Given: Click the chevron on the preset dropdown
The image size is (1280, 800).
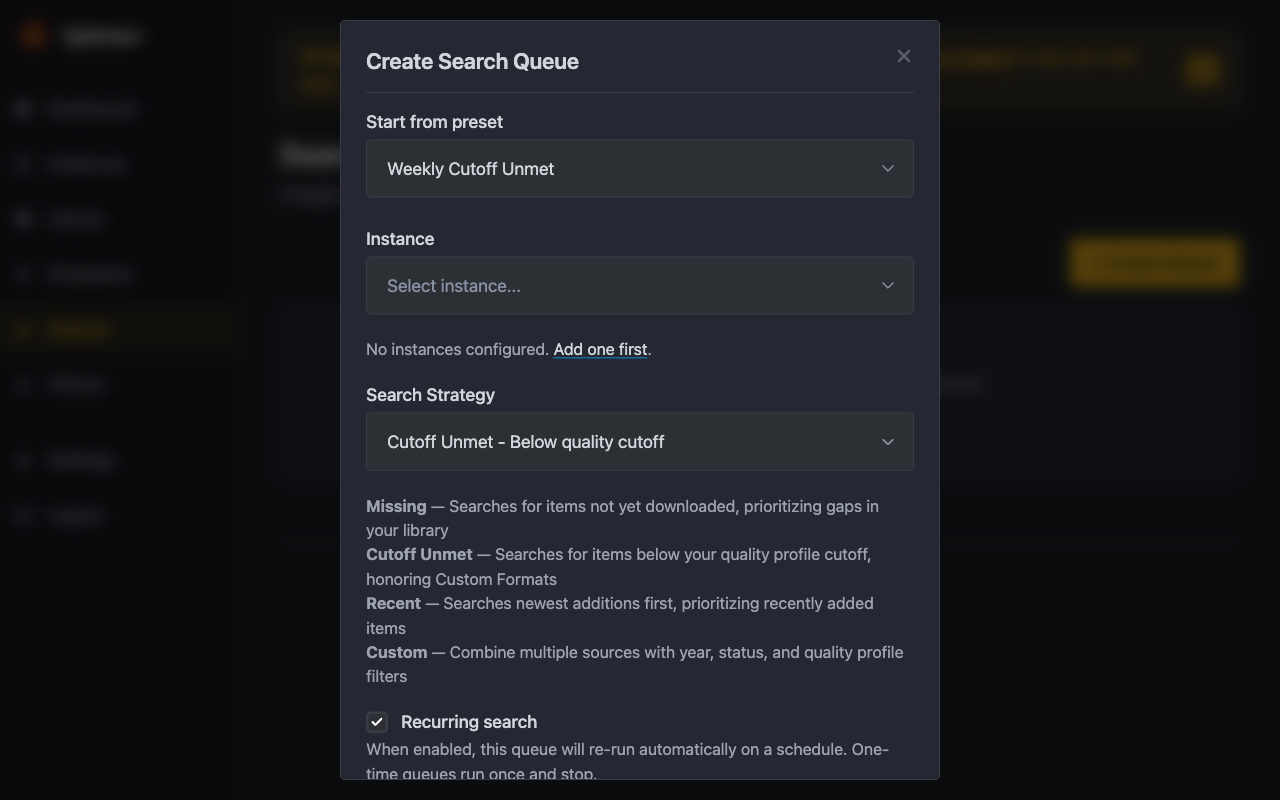Looking at the screenshot, I should click(887, 168).
